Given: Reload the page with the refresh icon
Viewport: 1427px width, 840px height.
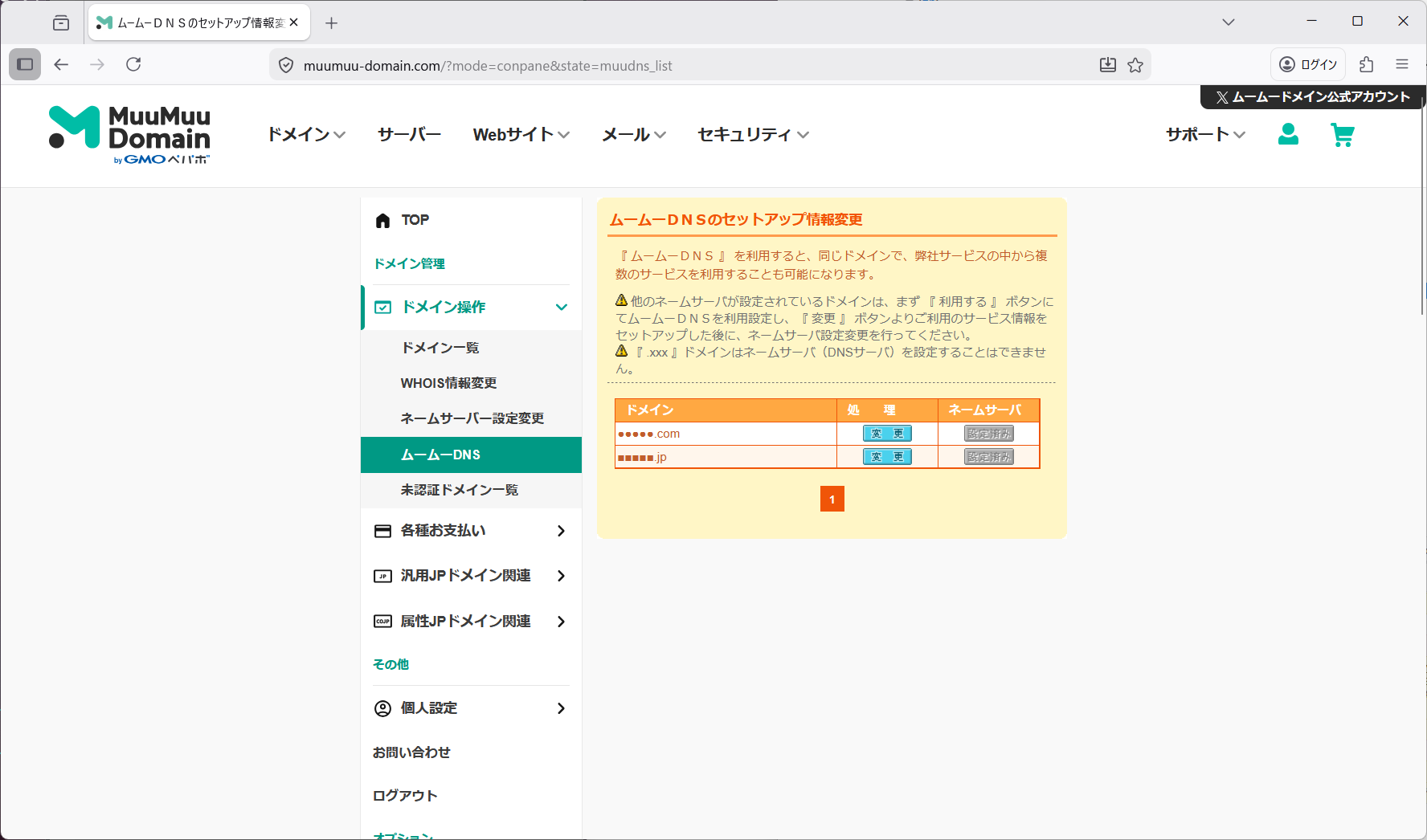Looking at the screenshot, I should [x=133, y=64].
